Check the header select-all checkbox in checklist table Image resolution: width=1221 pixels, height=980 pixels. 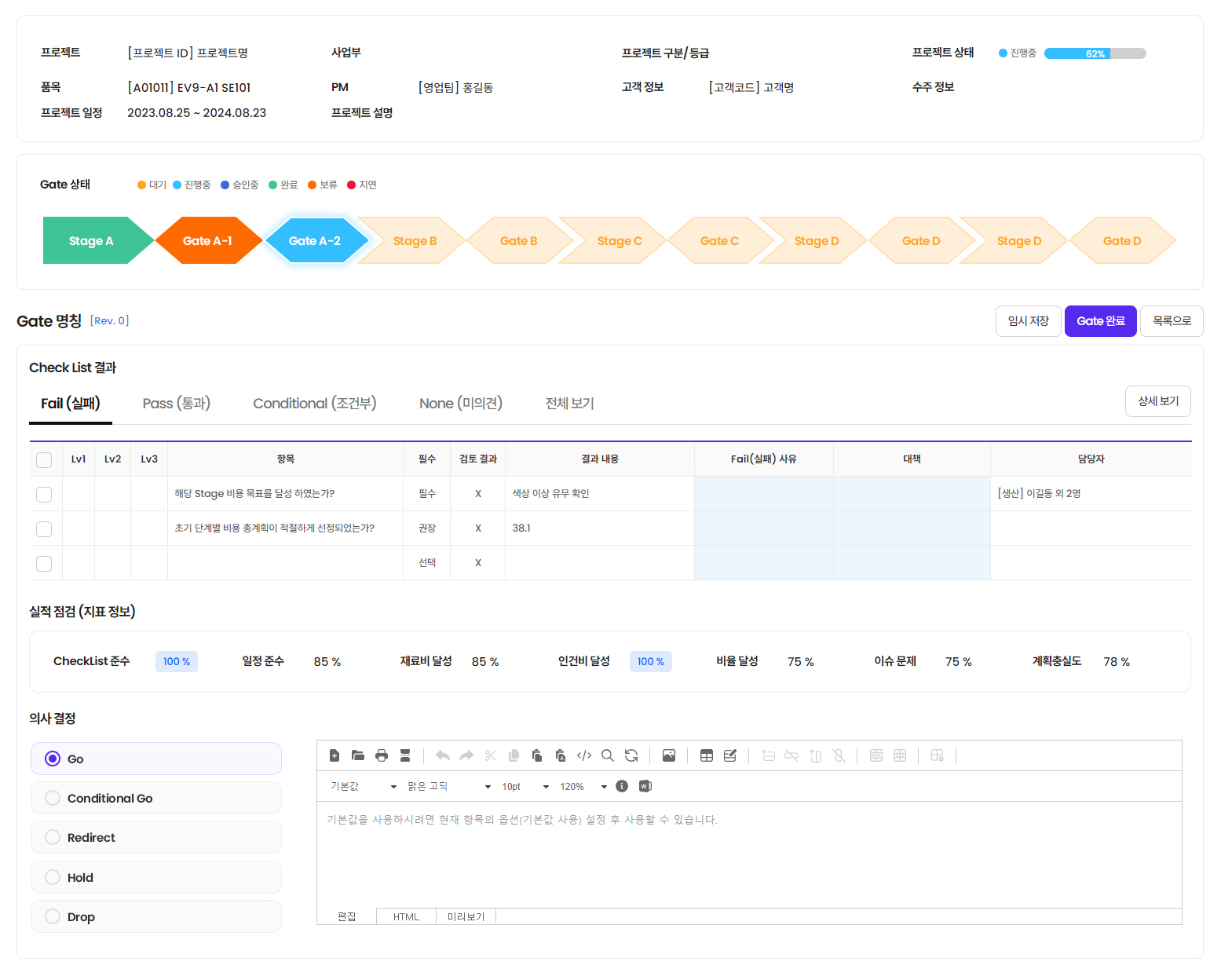(44, 459)
